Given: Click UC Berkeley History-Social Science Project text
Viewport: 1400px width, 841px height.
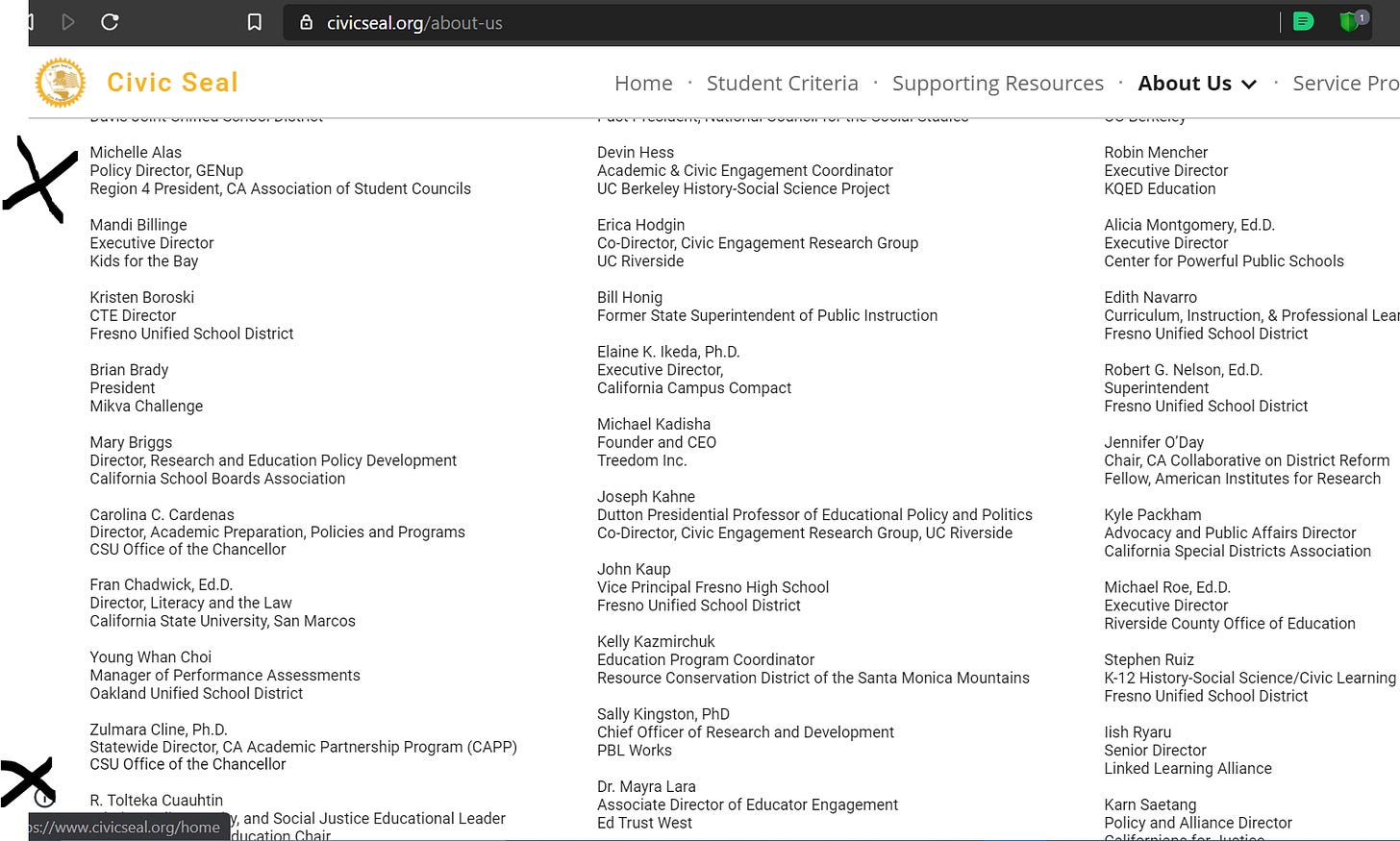Looking at the screenshot, I should click(743, 188).
